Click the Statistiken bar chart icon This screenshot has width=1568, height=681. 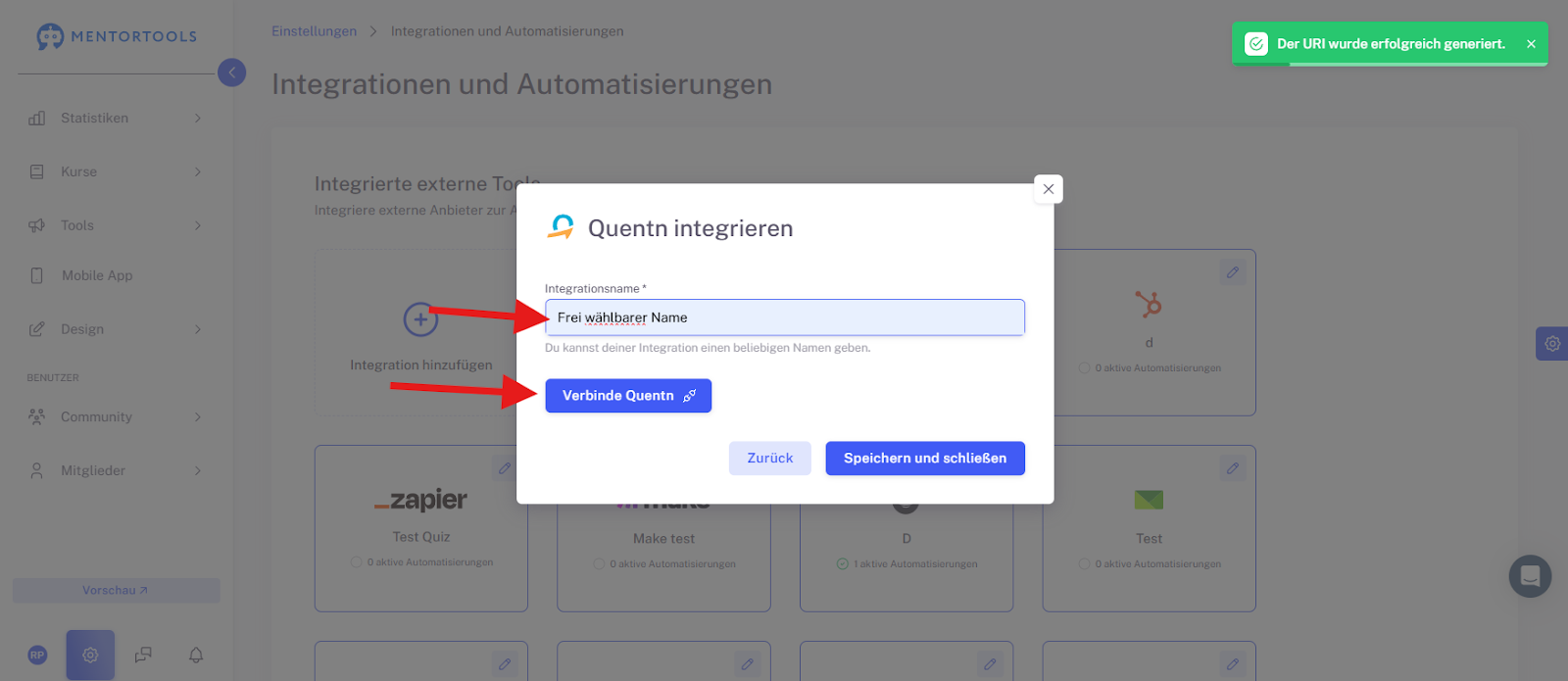pyautogui.click(x=37, y=118)
